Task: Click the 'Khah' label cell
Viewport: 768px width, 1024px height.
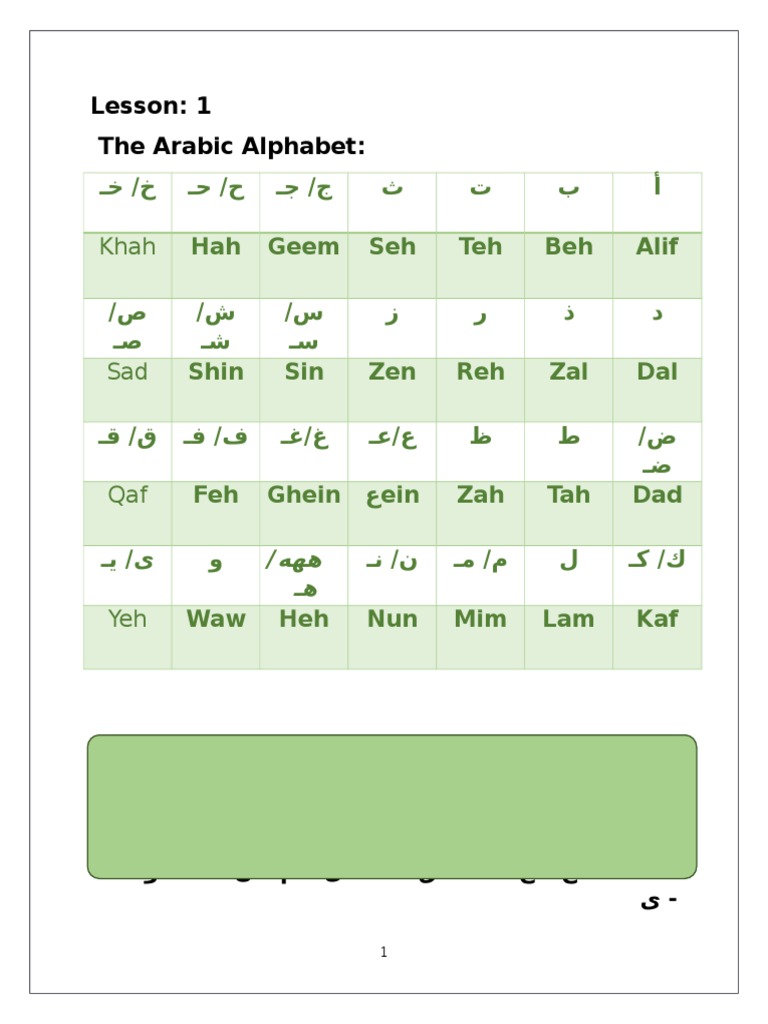Action: pyautogui.click(x=128, y=247)
